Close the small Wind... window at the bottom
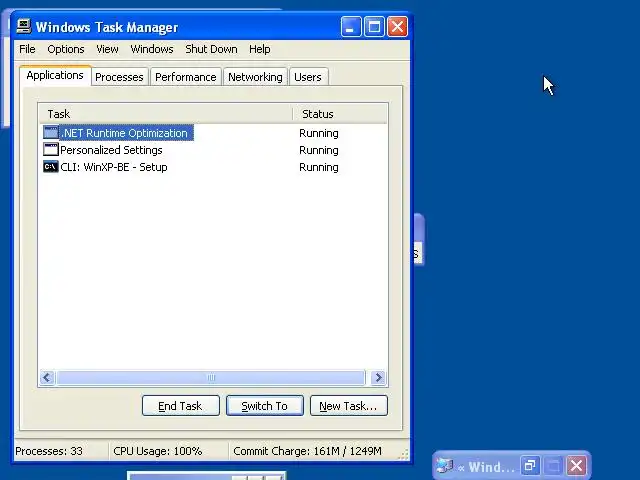 pos(576,465)
